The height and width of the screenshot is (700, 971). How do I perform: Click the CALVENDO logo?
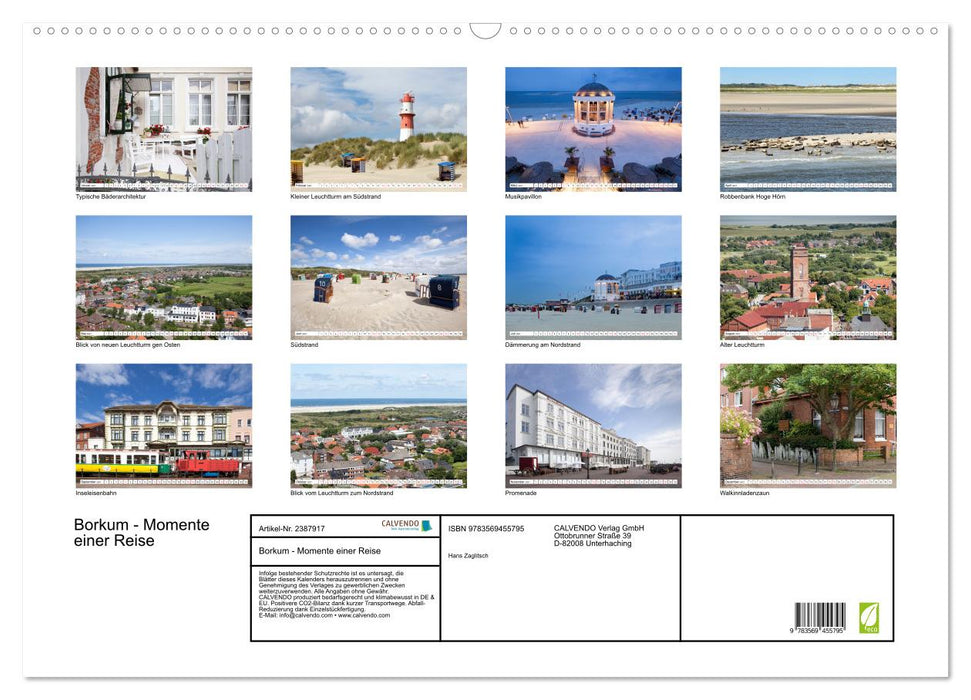406,525
